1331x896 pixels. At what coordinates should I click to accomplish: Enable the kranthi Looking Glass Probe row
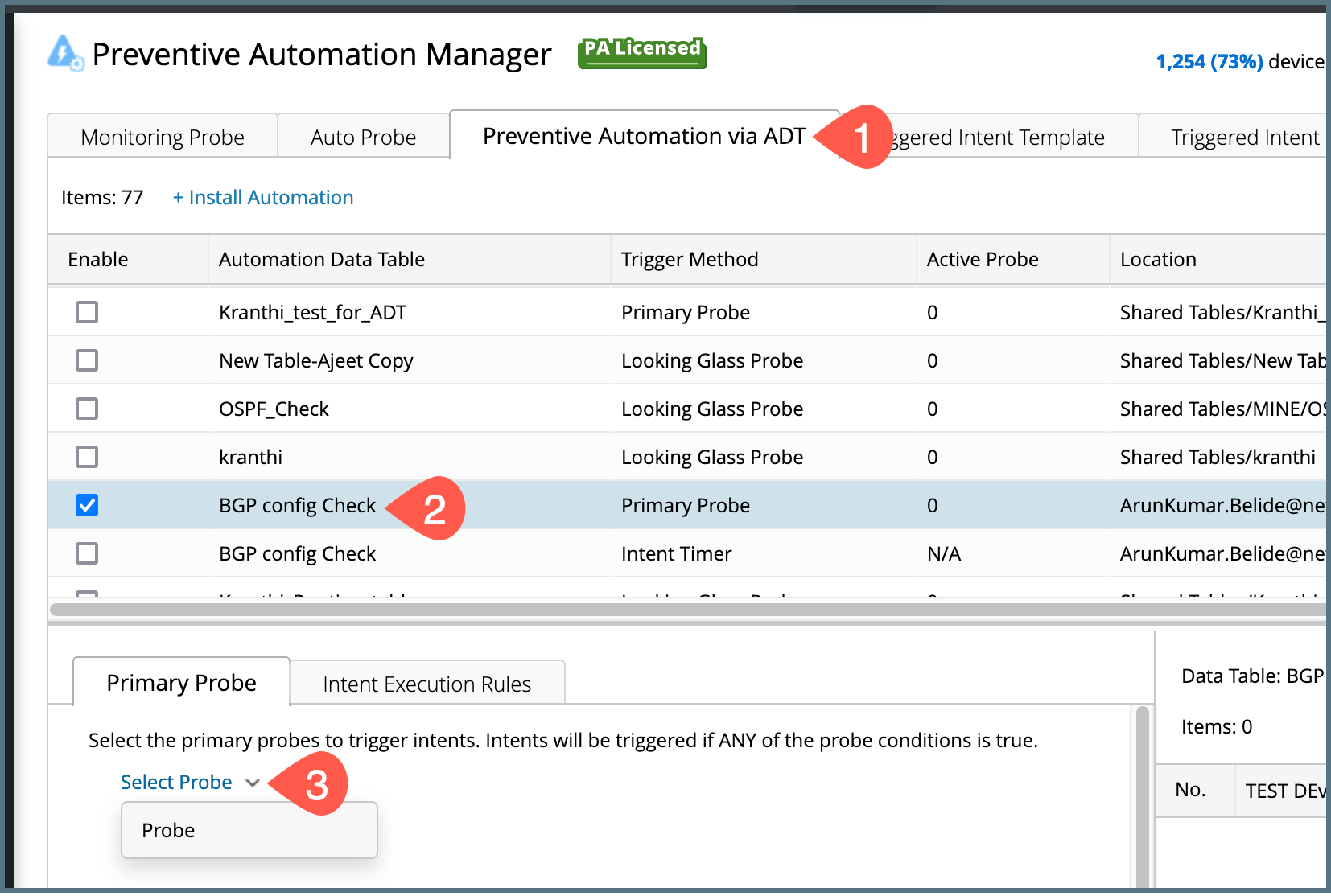pyautogui.click(x=86, y=457)
